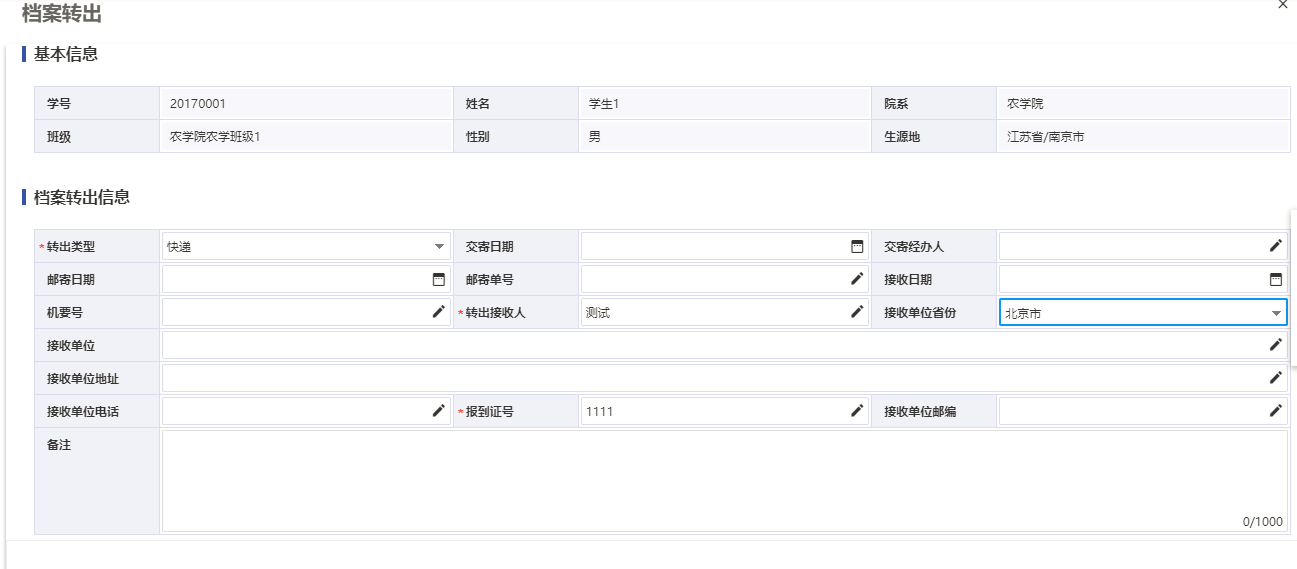Click pencil icon in 接收单位 field
The image size is (1297, 569).
point(1276,345)
